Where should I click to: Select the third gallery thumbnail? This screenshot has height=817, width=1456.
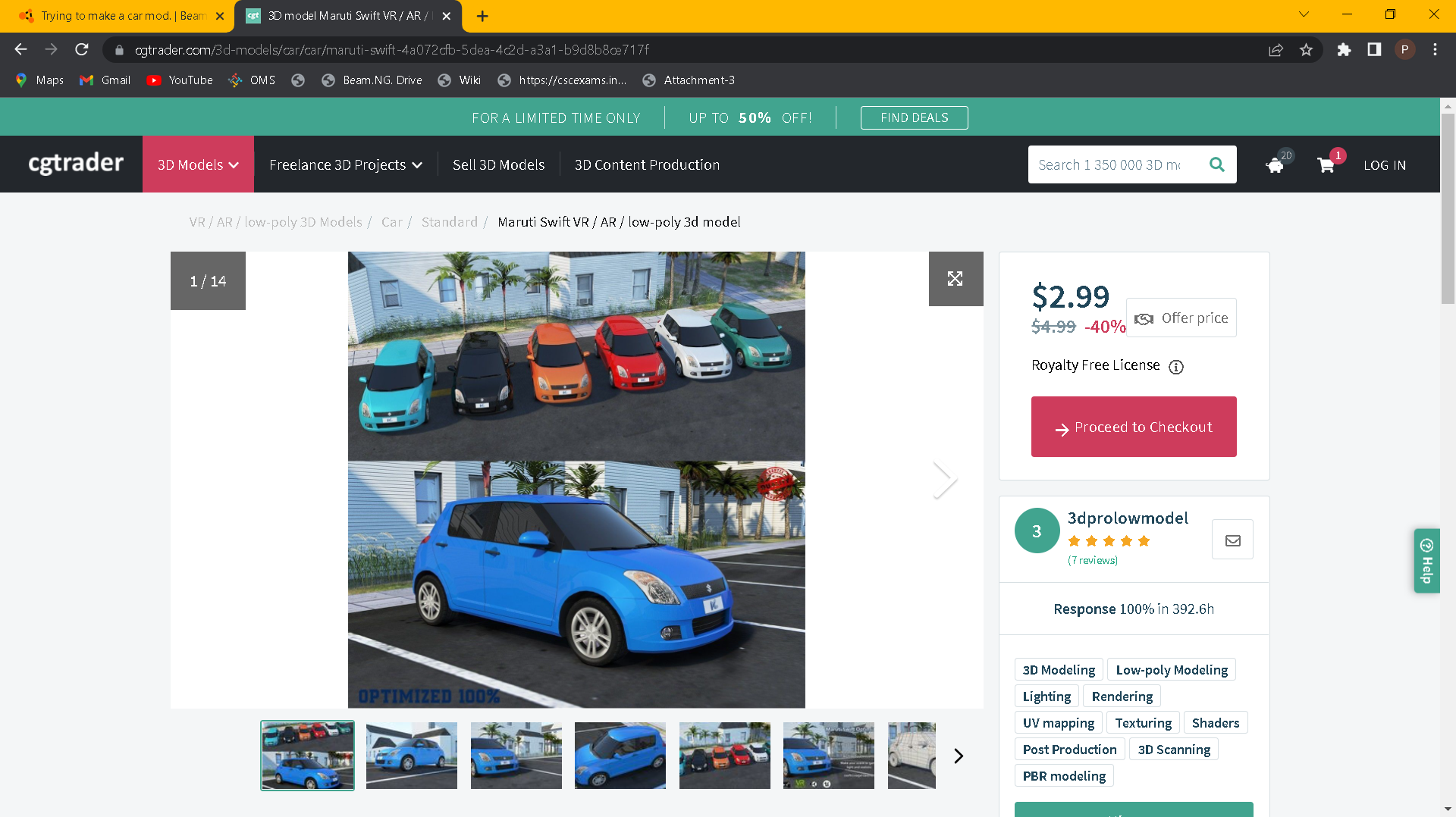click(x=516, y=756)
